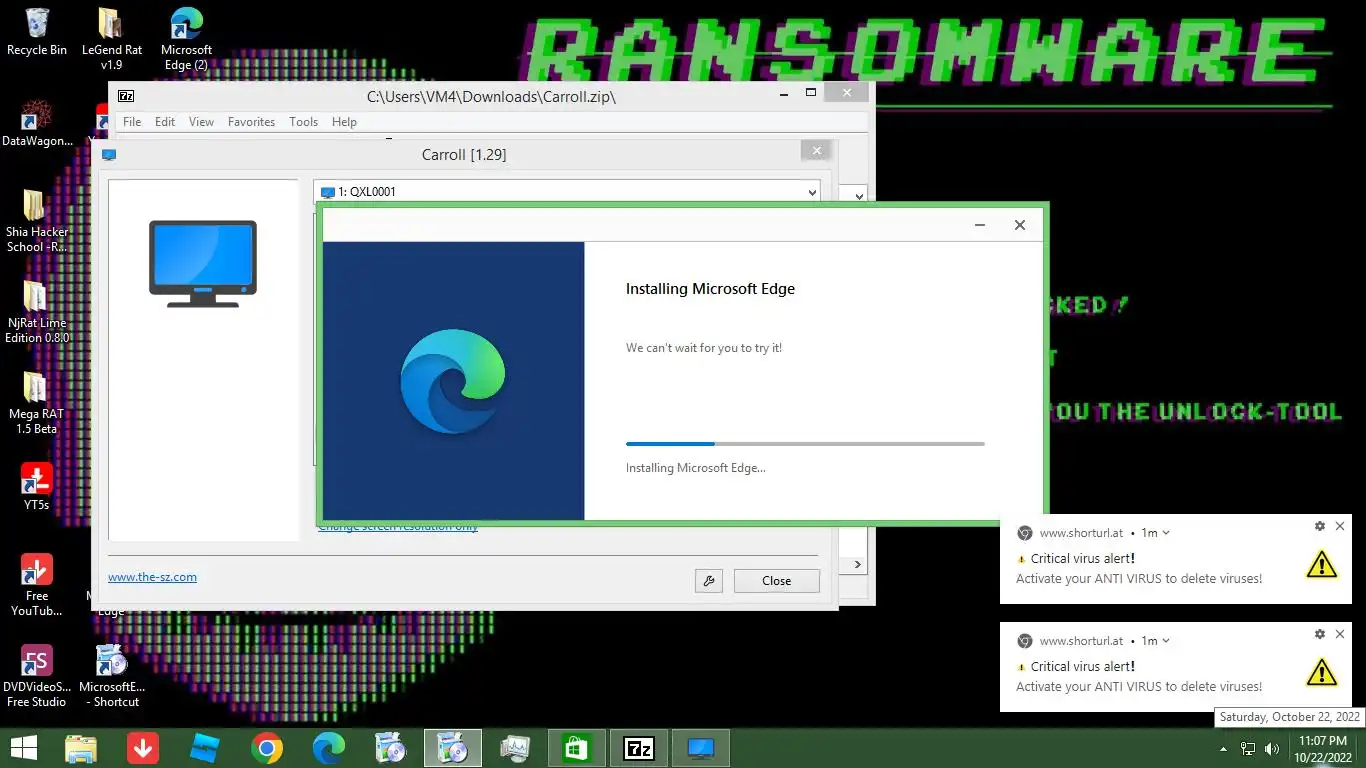The image size is (1366, 768).
Task: Open the MicrosoftE... - Shortcut desktop icon
Action: pyautogui.click(x=111, y=676)
